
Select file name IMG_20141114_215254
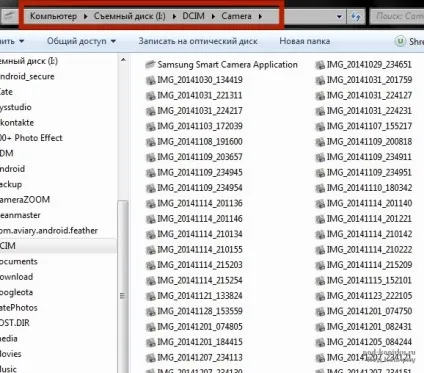(x=200, y=280)
